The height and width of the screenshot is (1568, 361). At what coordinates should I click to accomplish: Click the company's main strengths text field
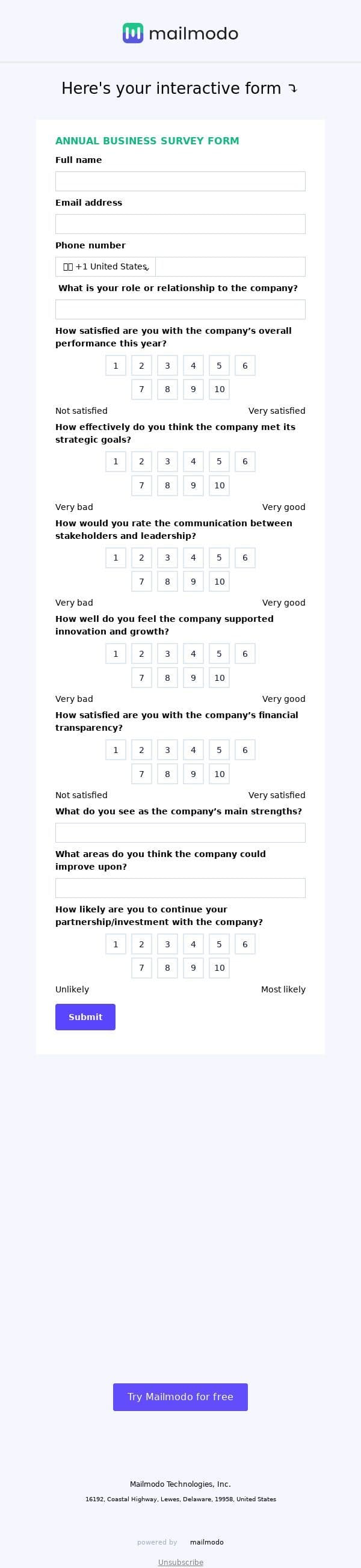click(180, 832)
